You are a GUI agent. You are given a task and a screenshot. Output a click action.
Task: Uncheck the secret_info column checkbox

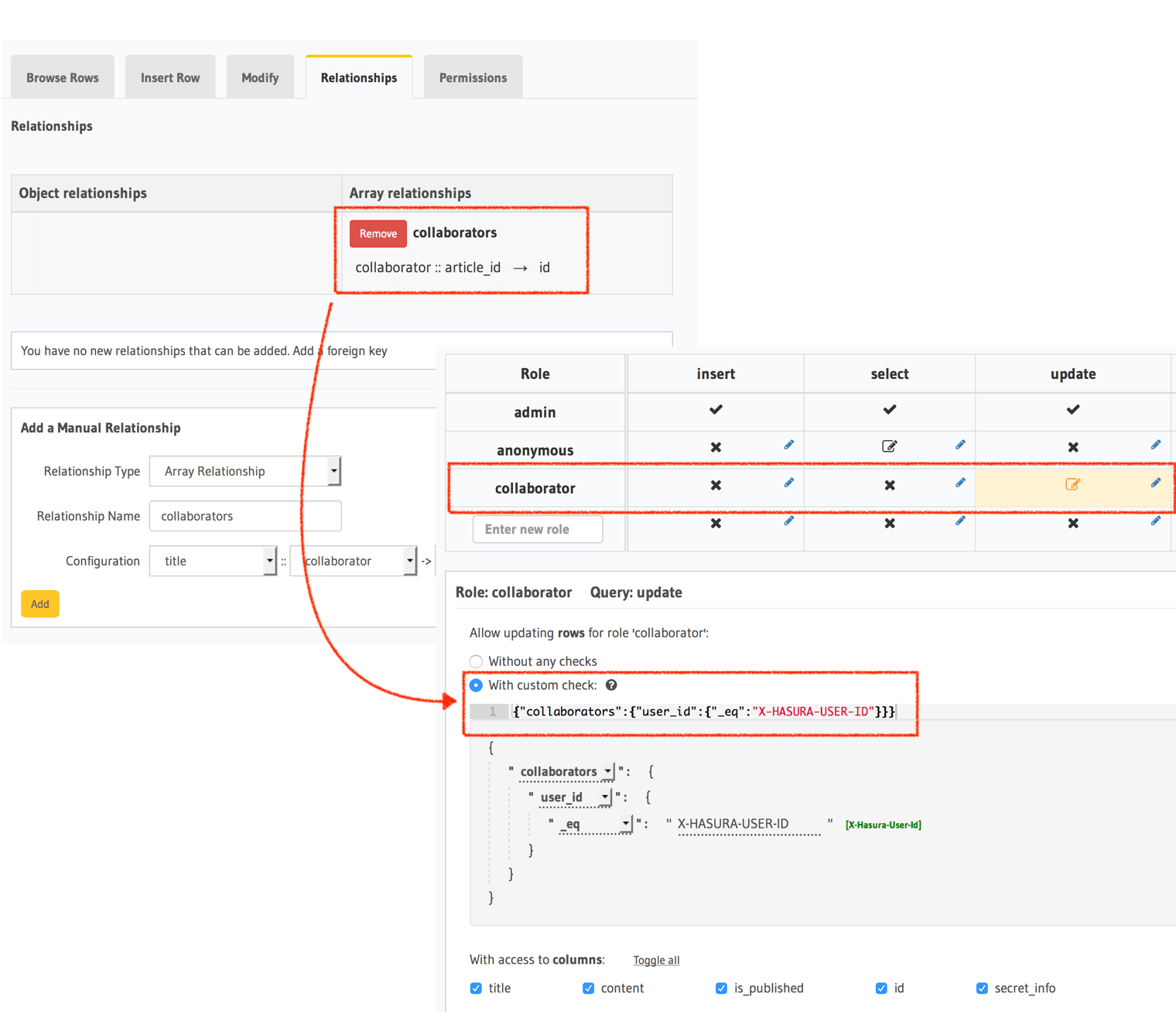pyautogui.click(x=982, y=989)
